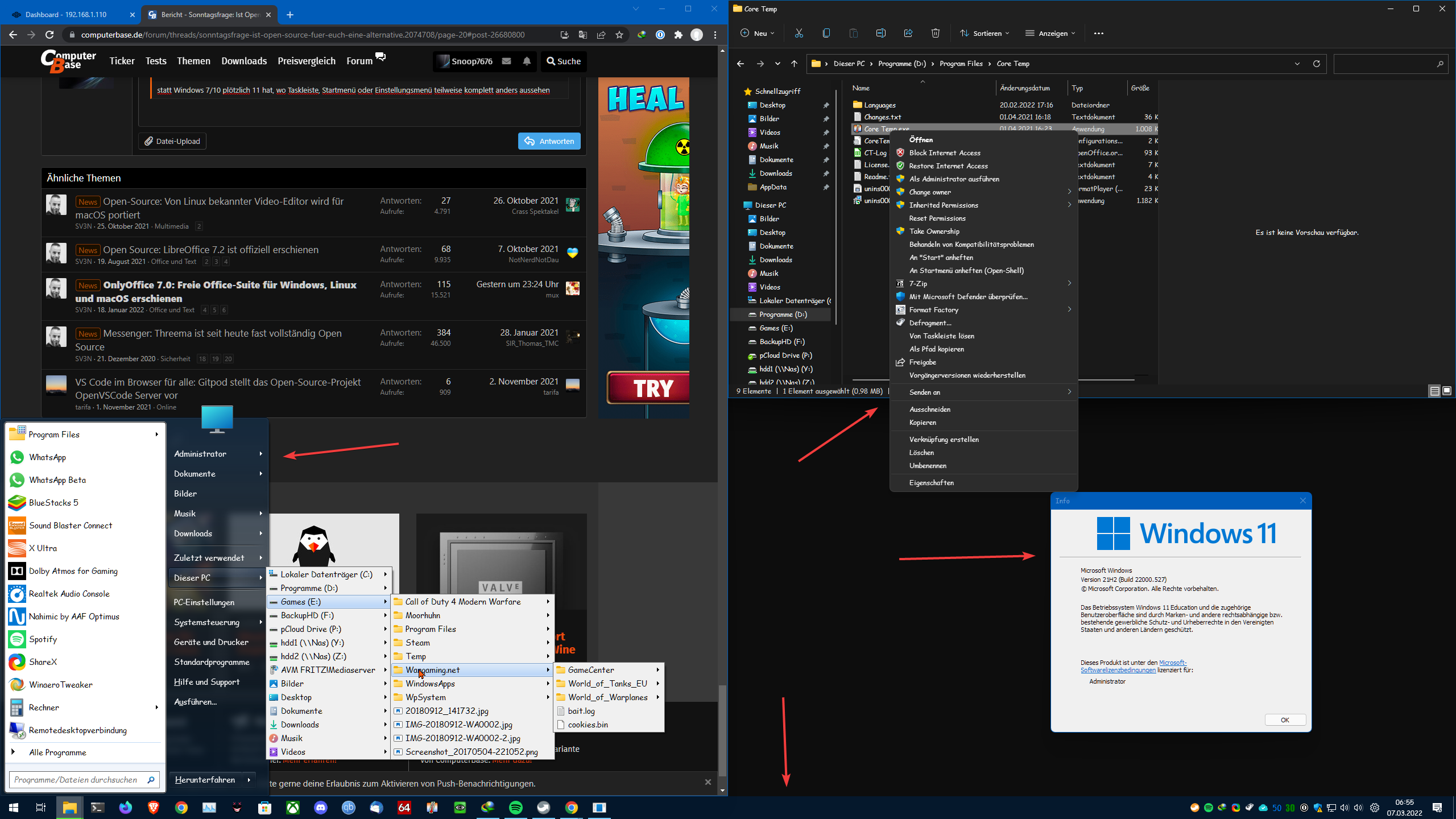
Task: Refresh the Explorer folder view
Action: pyautogui.click(x=1316, y=64)
